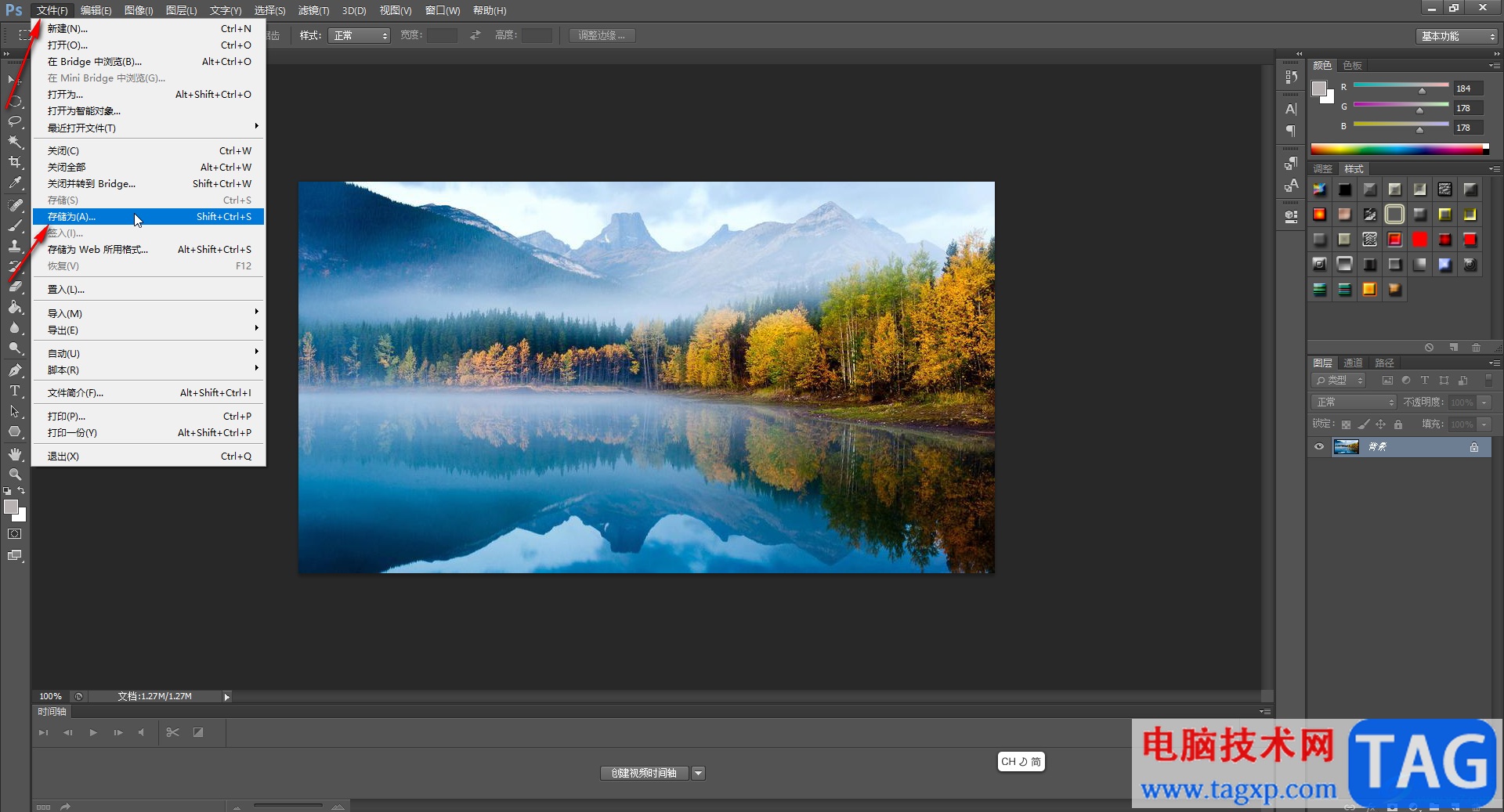1504x812 pixels.
Task: Open the 不透明度 opacity dropdown arrow
Action: point(1484,402)
